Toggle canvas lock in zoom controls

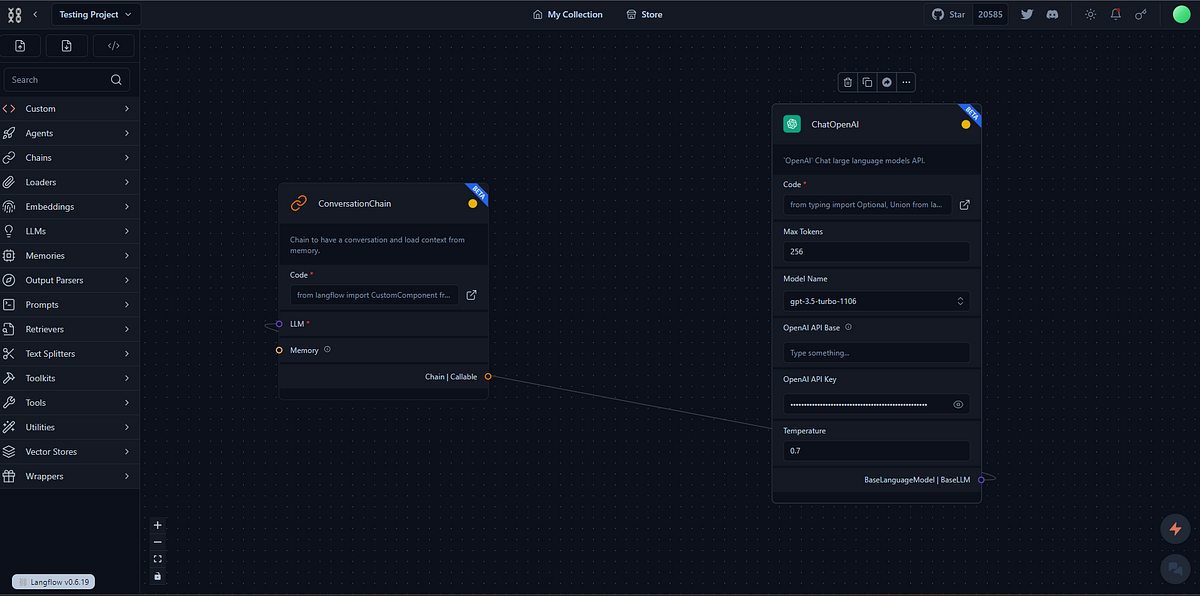tap(157, 575)
